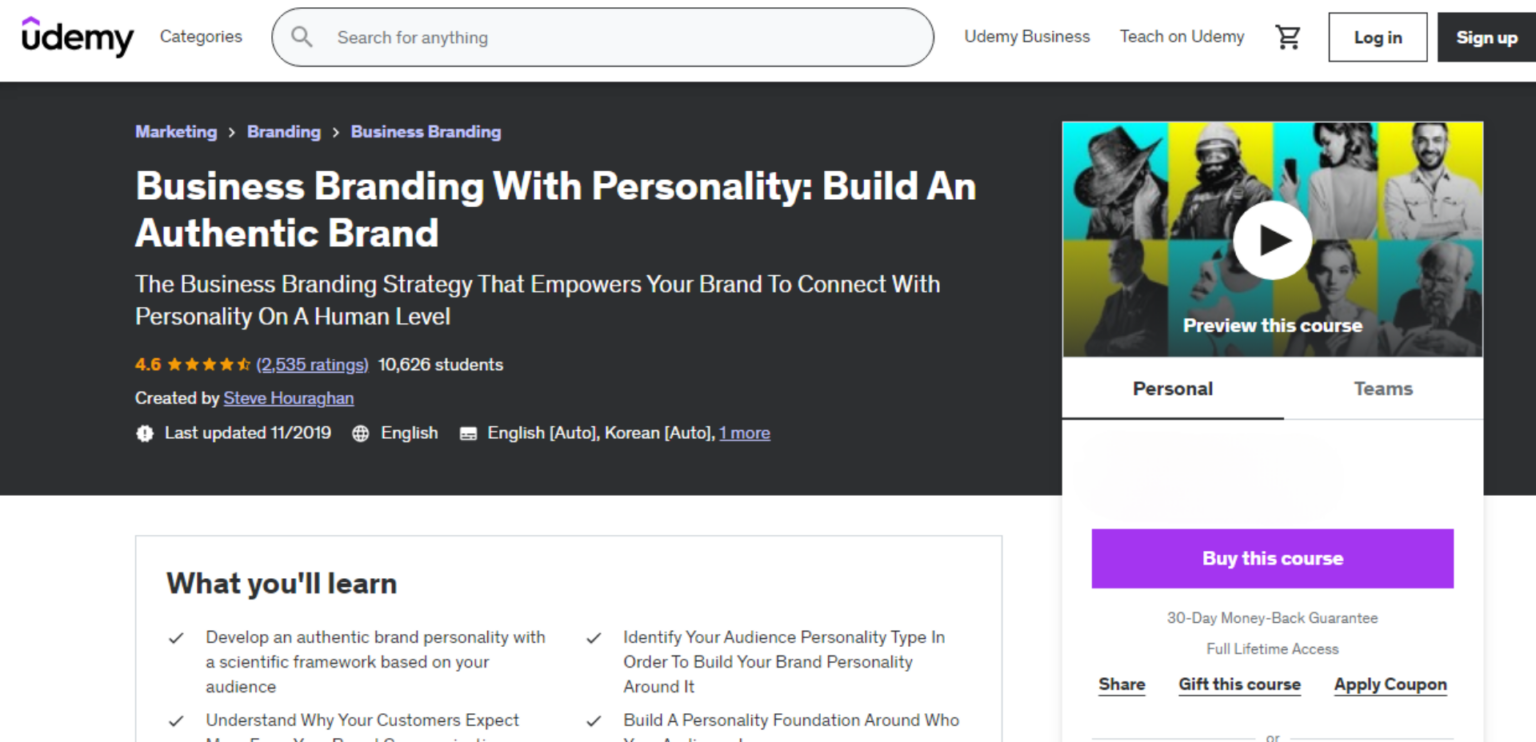Screen dimensions: 1536x742
Task: Click the globe language icon
Action: point(361,434)
